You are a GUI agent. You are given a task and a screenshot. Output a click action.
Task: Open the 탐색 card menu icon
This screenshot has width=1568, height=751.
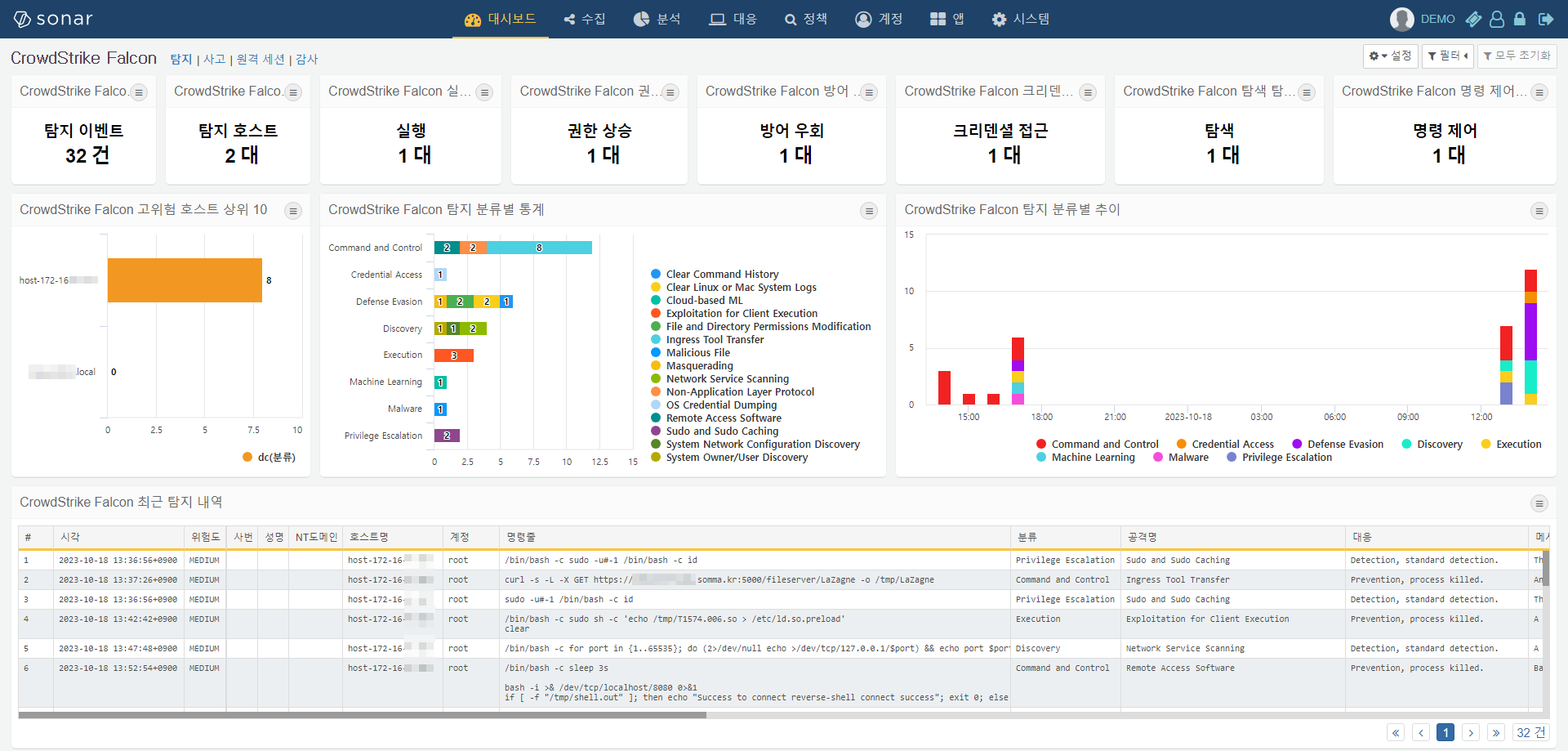[x=1307, y=92]
